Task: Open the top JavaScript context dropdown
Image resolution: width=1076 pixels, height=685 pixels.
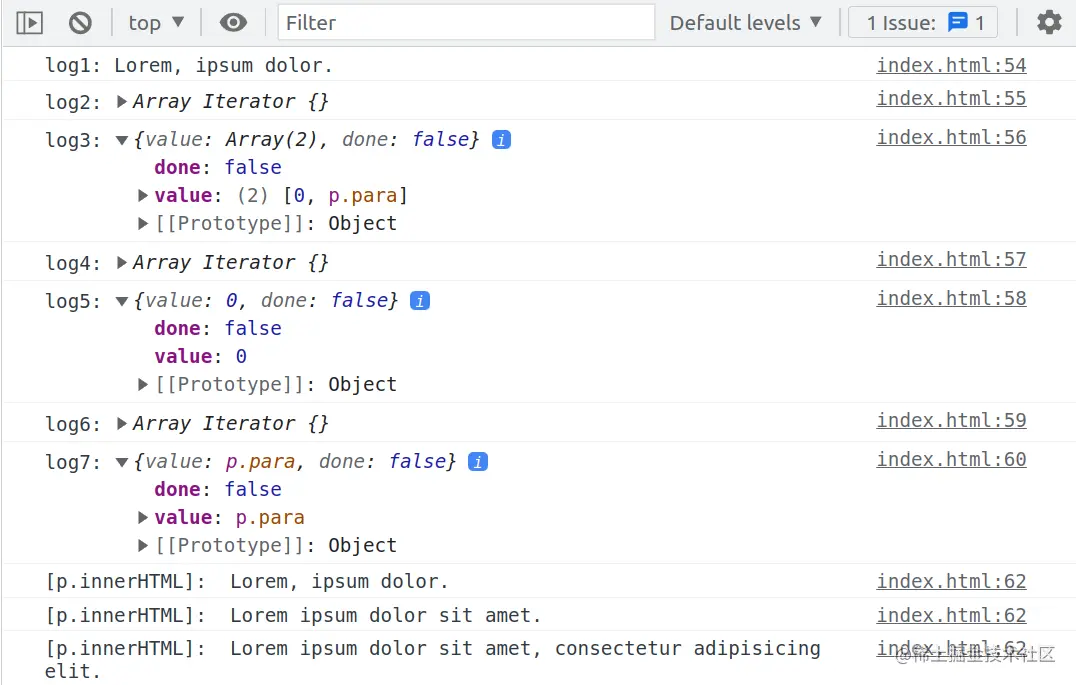Action: (156, 22)
